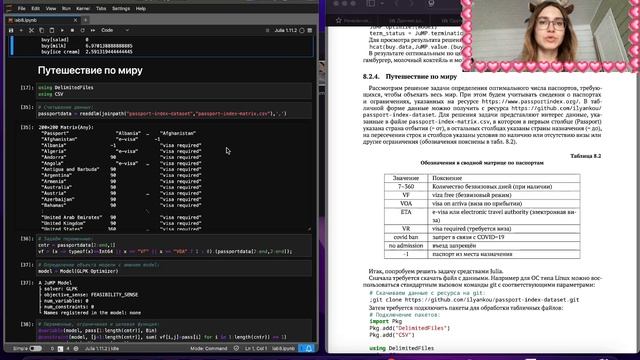This screenshot has height=360, width=640.
Task: Click the Model(GLPK.Optimizer) code cell
Action: (x=174, y=268)
